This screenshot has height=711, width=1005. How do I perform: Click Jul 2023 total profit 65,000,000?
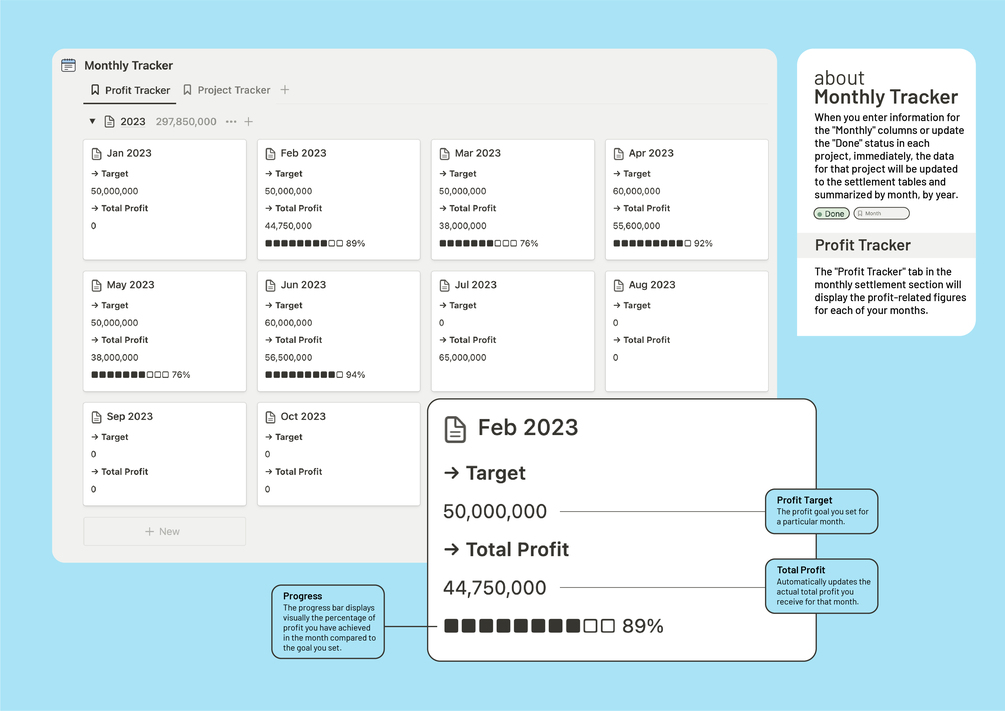pyautogui.click(x=463, y=357)
